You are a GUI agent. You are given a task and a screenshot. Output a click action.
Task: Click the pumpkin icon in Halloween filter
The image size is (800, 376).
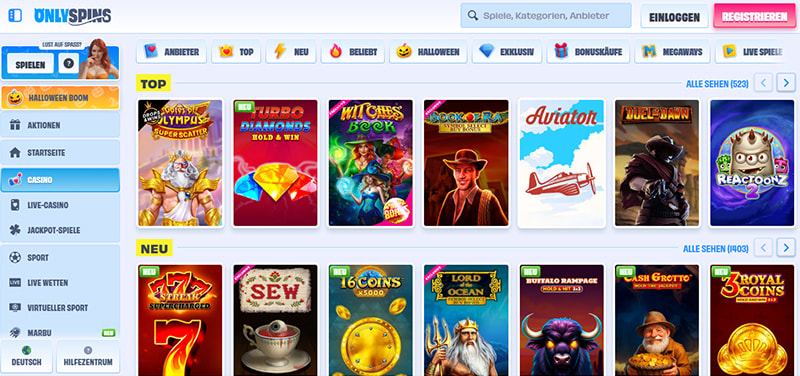tap(404, 52)
